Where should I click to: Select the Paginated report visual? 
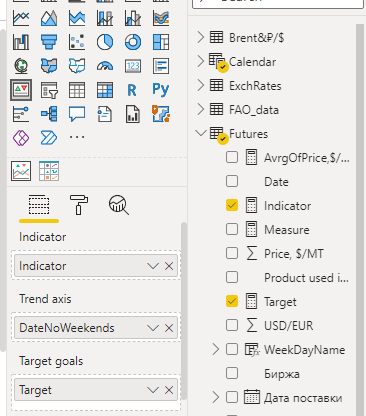(x=133, y=114)
